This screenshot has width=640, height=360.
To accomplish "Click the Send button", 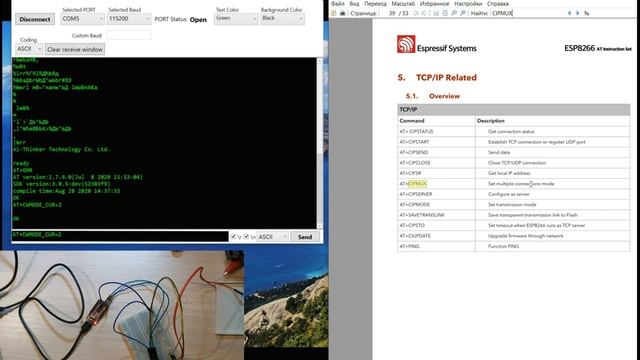I will [x=305, y=237].
